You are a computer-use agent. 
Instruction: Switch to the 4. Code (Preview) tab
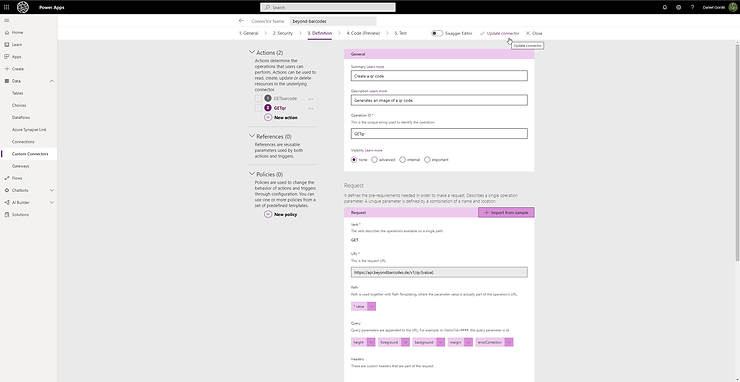(363, 34)
